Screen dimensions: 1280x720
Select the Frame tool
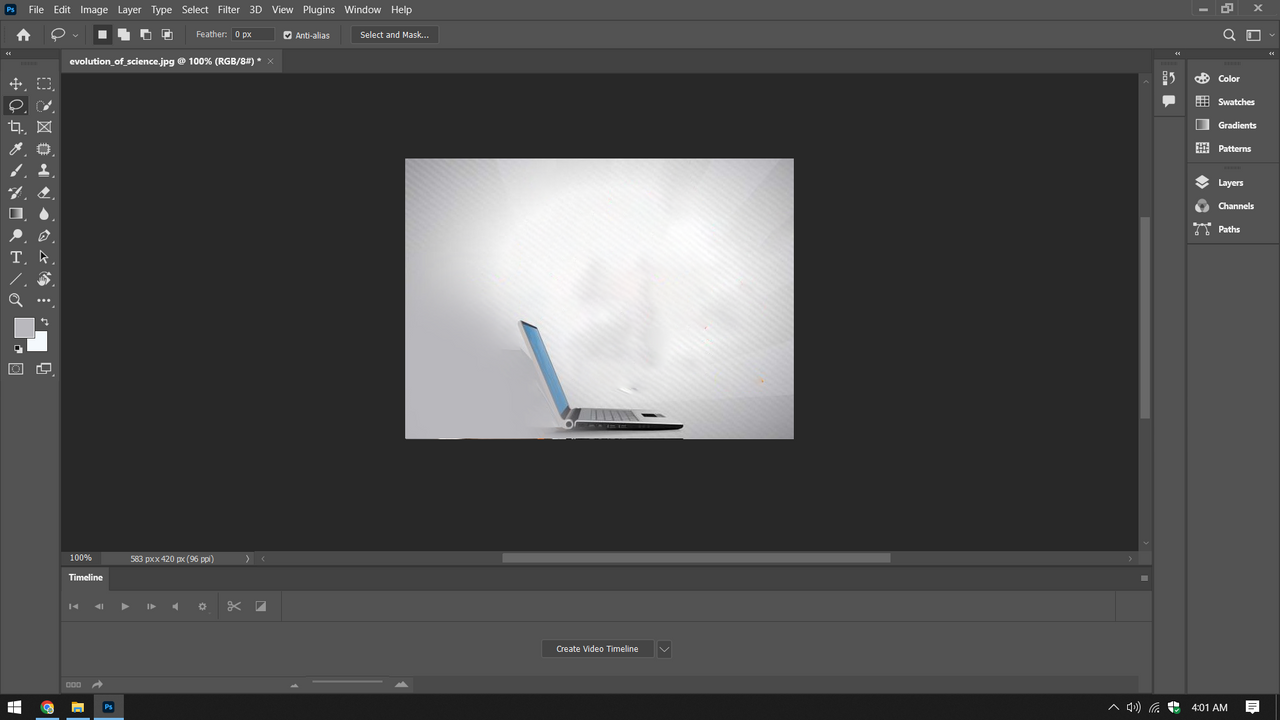tap(44, 127)
